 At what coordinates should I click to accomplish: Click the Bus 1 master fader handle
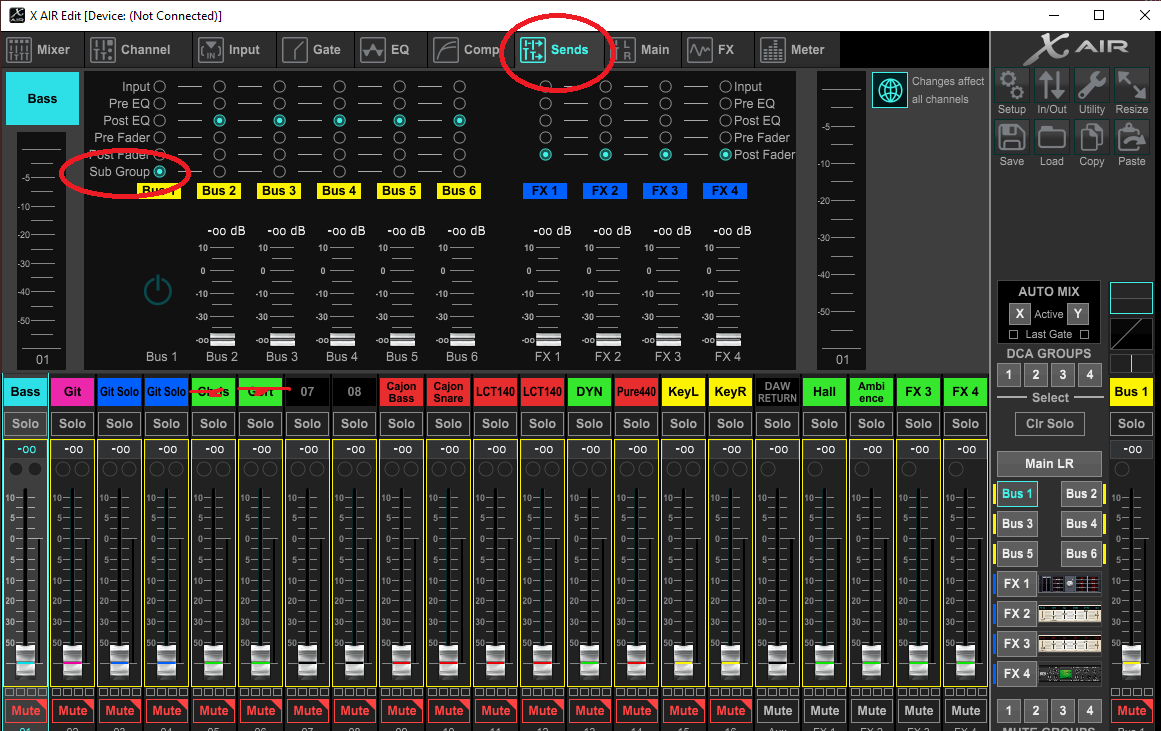click(1131, 659)
